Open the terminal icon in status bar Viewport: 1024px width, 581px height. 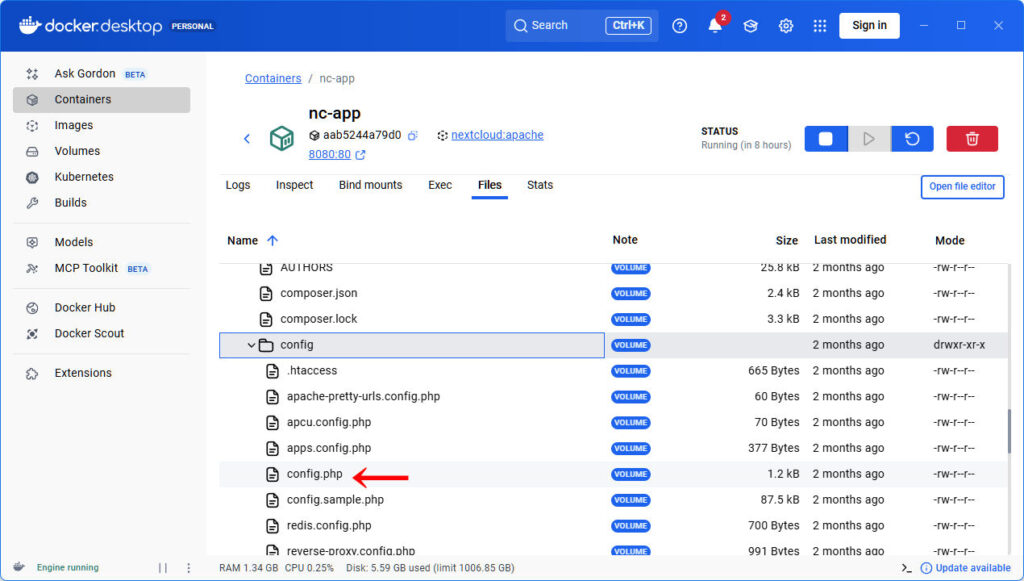(906, 568)
